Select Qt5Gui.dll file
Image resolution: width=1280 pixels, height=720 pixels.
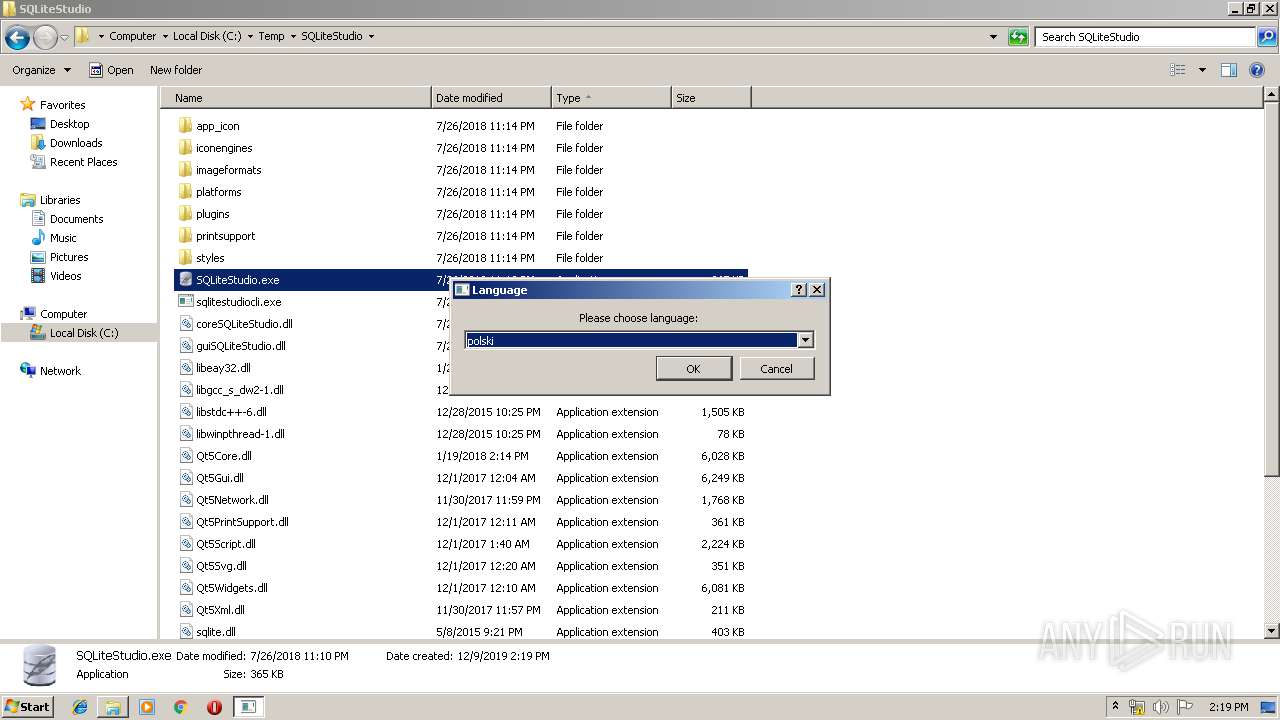[220, 478]
